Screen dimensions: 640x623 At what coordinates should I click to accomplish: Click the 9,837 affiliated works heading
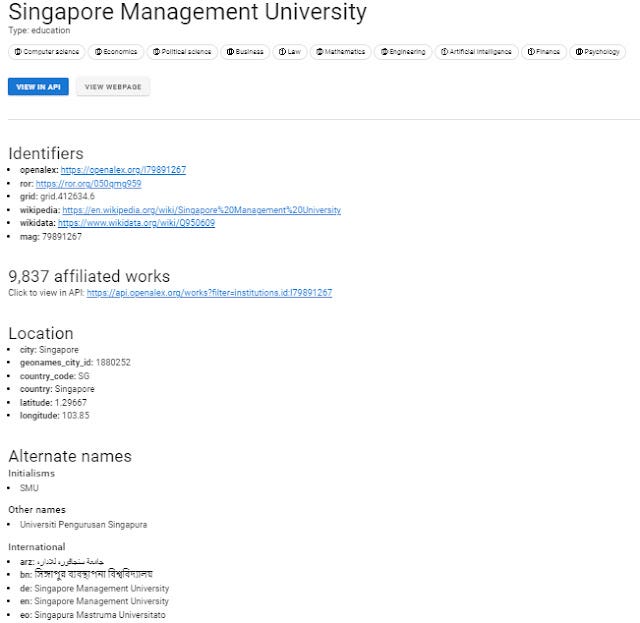[x=89, y=276]
